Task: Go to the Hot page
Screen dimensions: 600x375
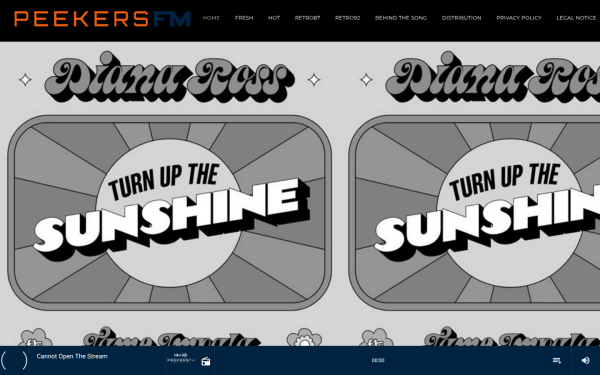Action: (274, 18)
